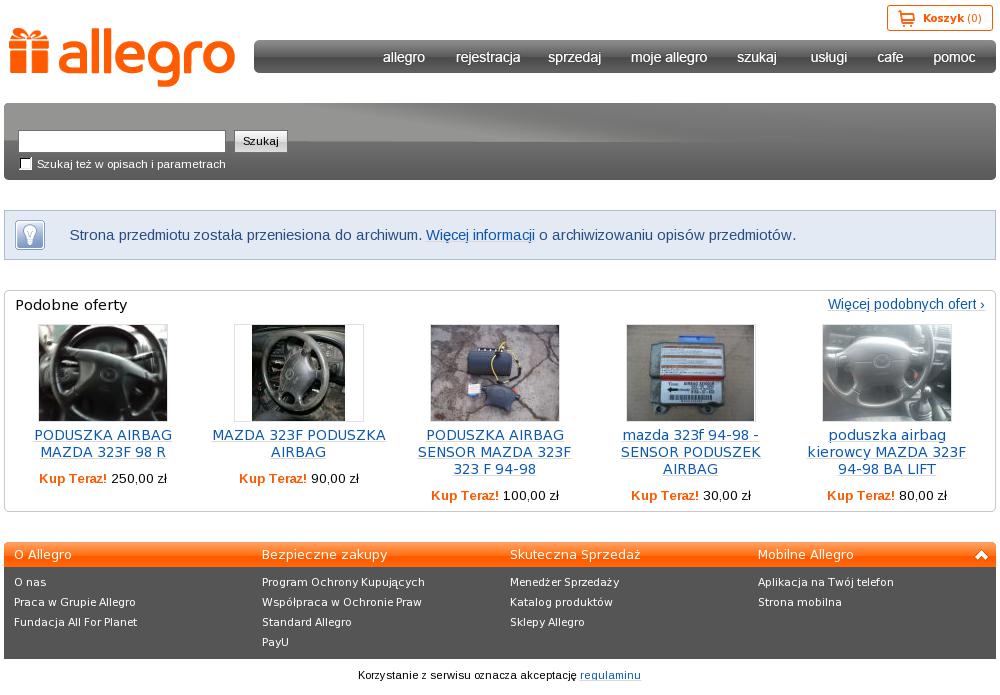
Task: Click the Mobilne Allegro footer heading
Action: [x=805, y=555]
